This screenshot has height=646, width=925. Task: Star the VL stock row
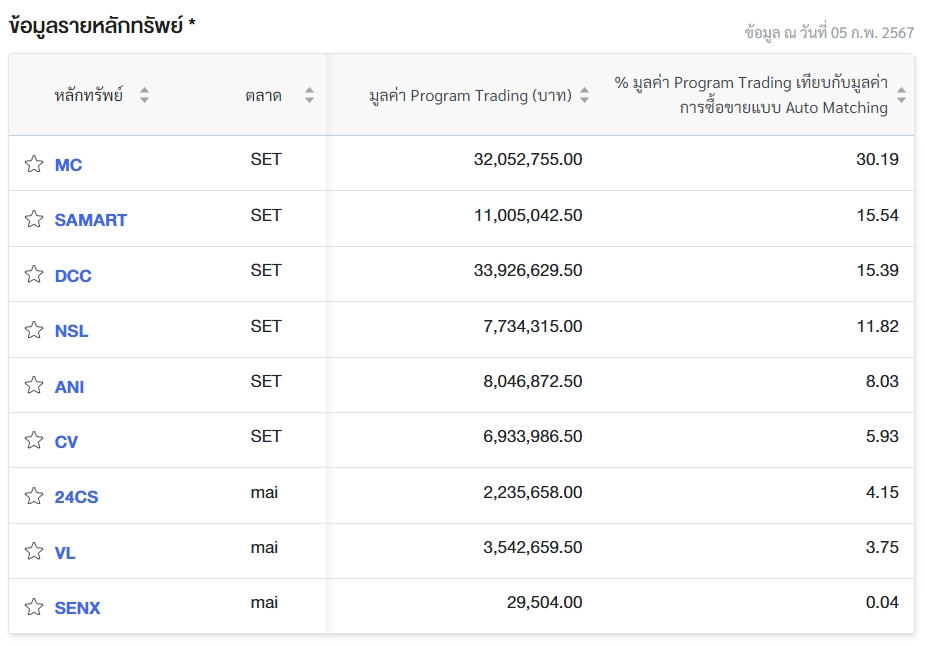tap(33, 550)
